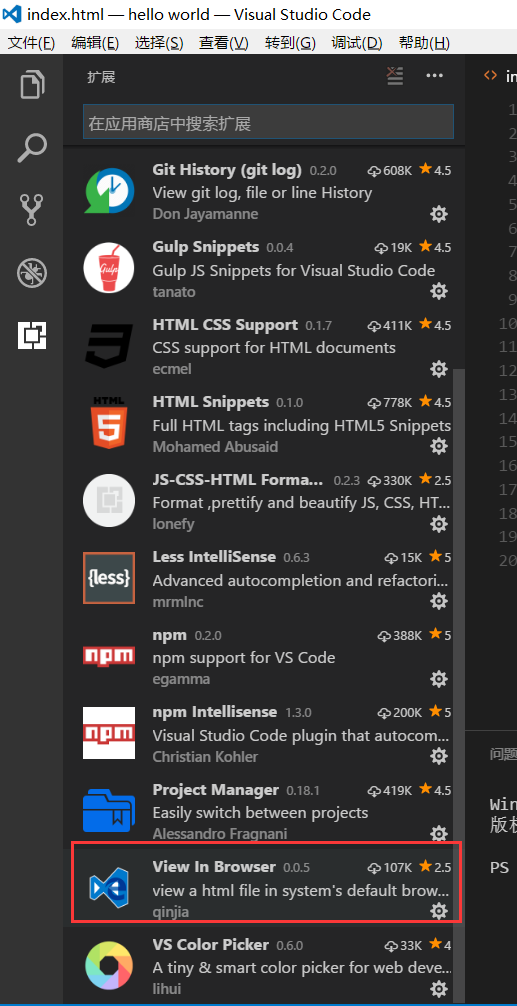Screen dimensions: 517x1006
Task: Clear extensions search results icon
Action: coord(395,76)
